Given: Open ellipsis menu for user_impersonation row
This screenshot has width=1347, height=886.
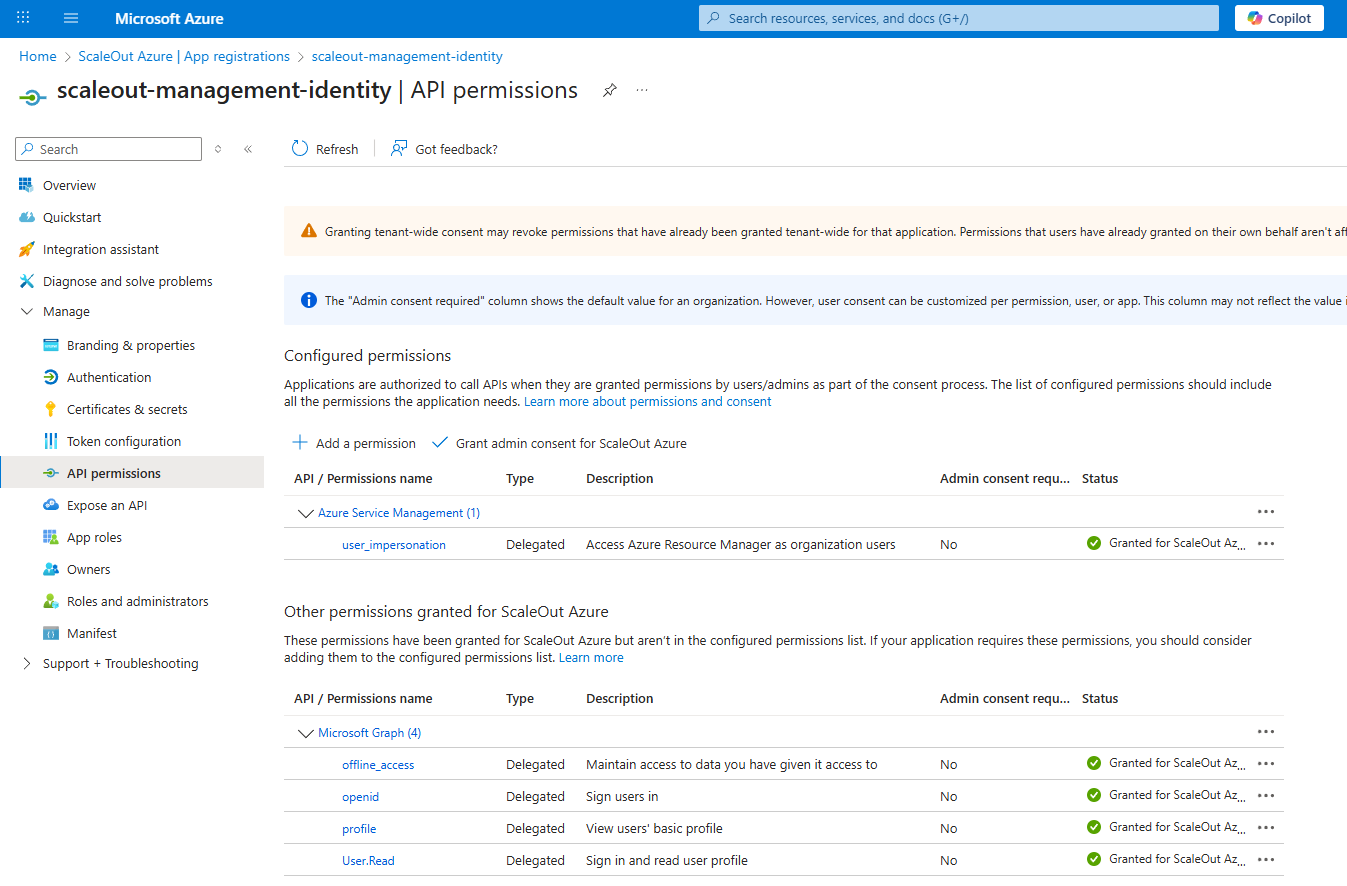Looking at the screenshot, I should (x=1266, y=543).
